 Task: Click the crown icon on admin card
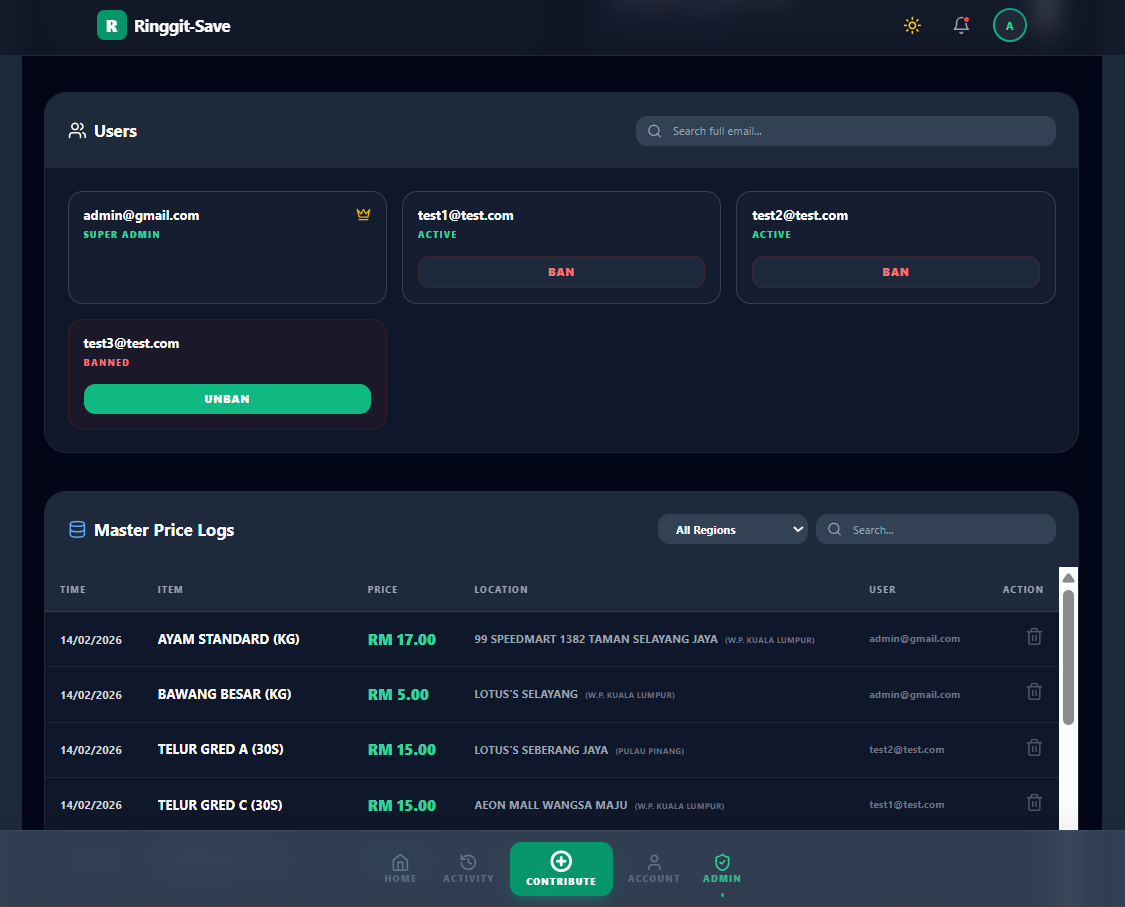click(x=363, y=215)
